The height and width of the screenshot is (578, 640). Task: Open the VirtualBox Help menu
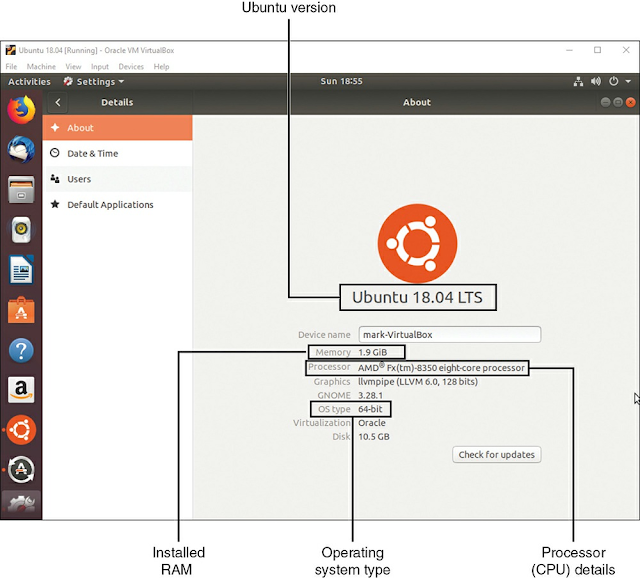coord(161,66)
